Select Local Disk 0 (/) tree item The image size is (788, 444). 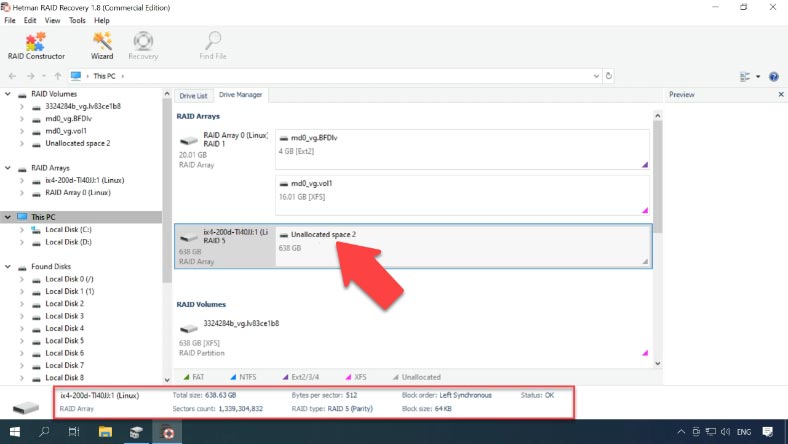coord(69,279)
